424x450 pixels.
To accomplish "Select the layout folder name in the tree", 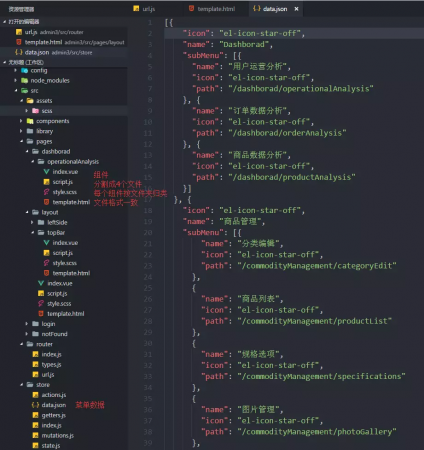I will [x=50, y=212].
